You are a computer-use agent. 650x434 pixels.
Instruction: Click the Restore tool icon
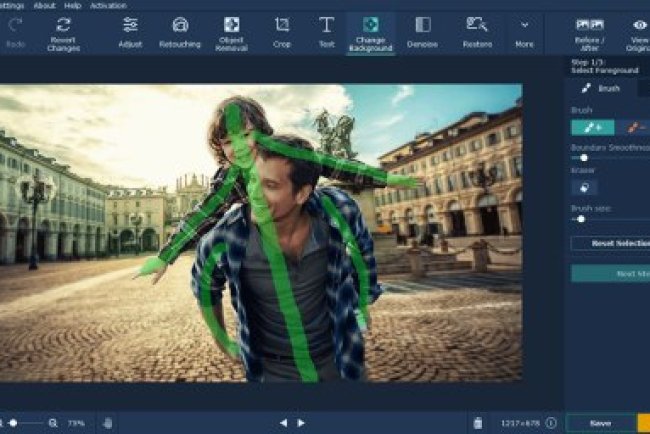[477, 25]
